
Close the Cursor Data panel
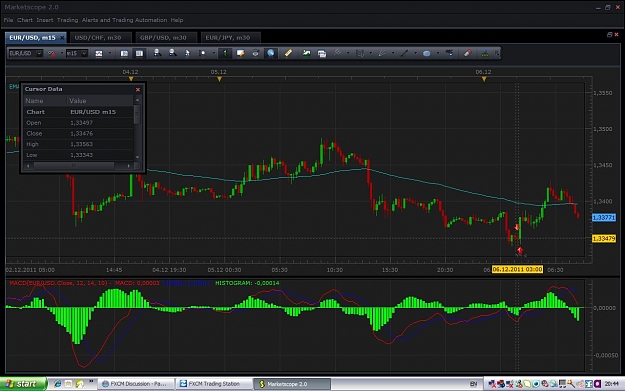click(138, 90)
